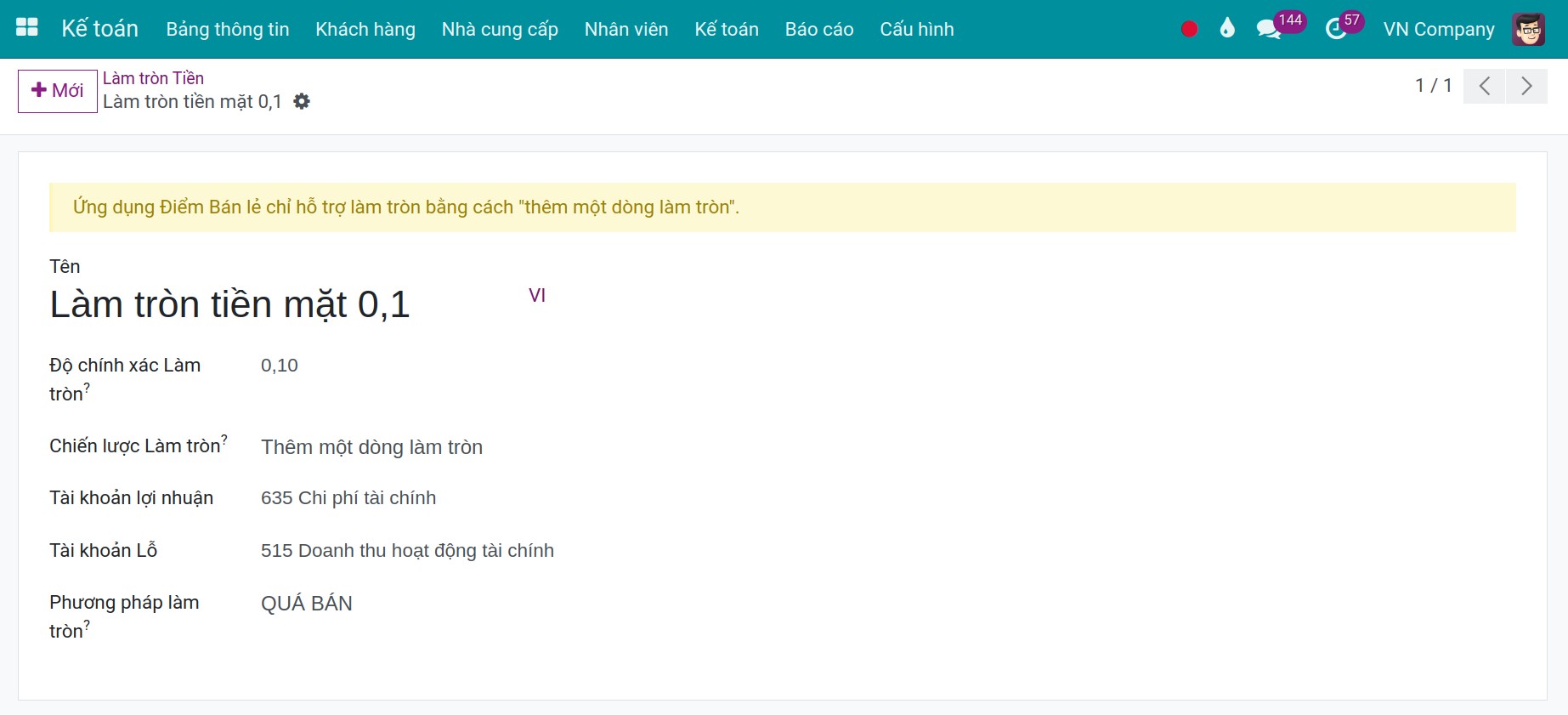1568x715 pixels.
Task: Open the Nhân viên menu
Action: [626, 29]
